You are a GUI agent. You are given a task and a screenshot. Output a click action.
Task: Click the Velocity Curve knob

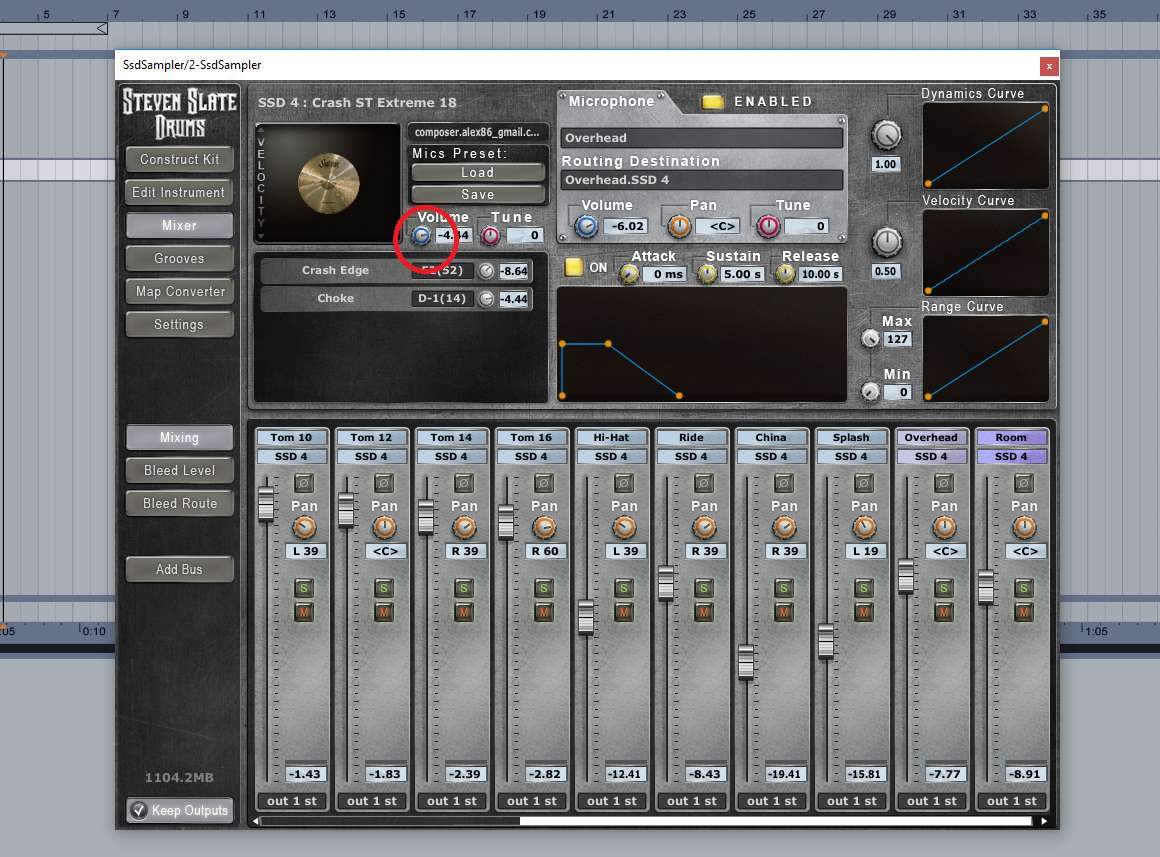(886, 241)
